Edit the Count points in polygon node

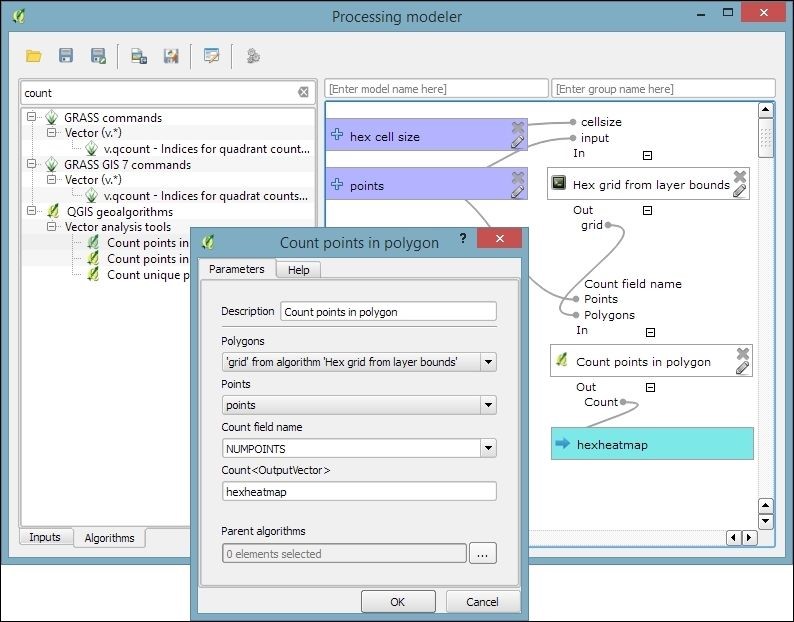point(742,368)
